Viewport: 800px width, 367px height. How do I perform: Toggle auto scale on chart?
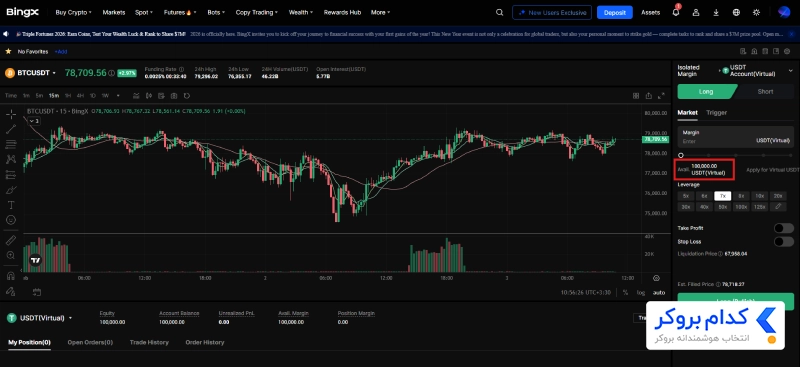pos(659,292)
